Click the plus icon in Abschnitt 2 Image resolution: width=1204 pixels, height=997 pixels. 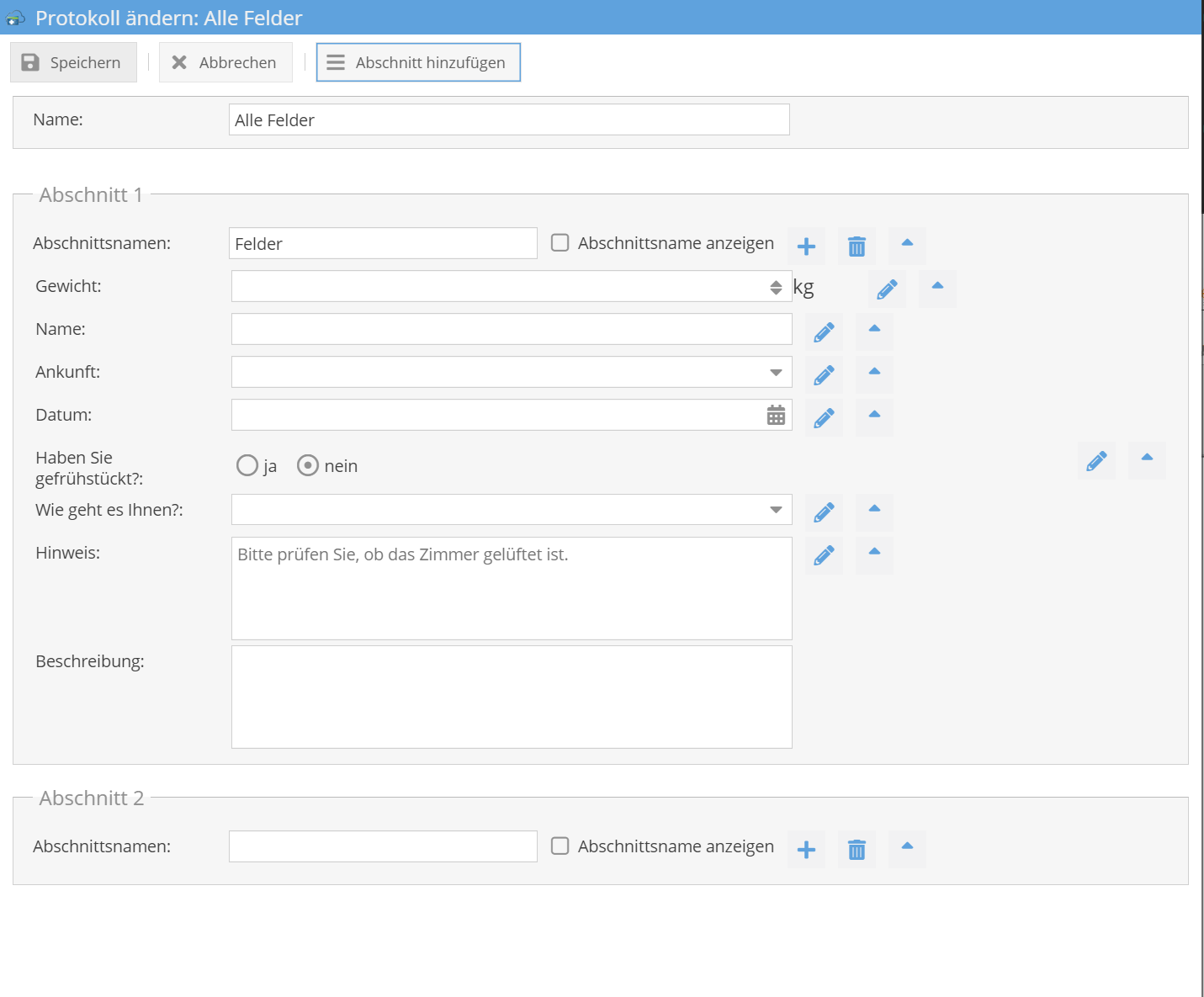[806, 850]
